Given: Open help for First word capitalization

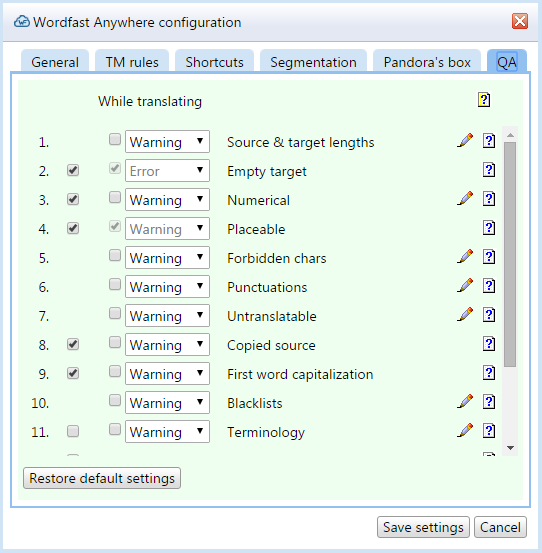Looking at the screenshot, I should click(x=489, y=372).
